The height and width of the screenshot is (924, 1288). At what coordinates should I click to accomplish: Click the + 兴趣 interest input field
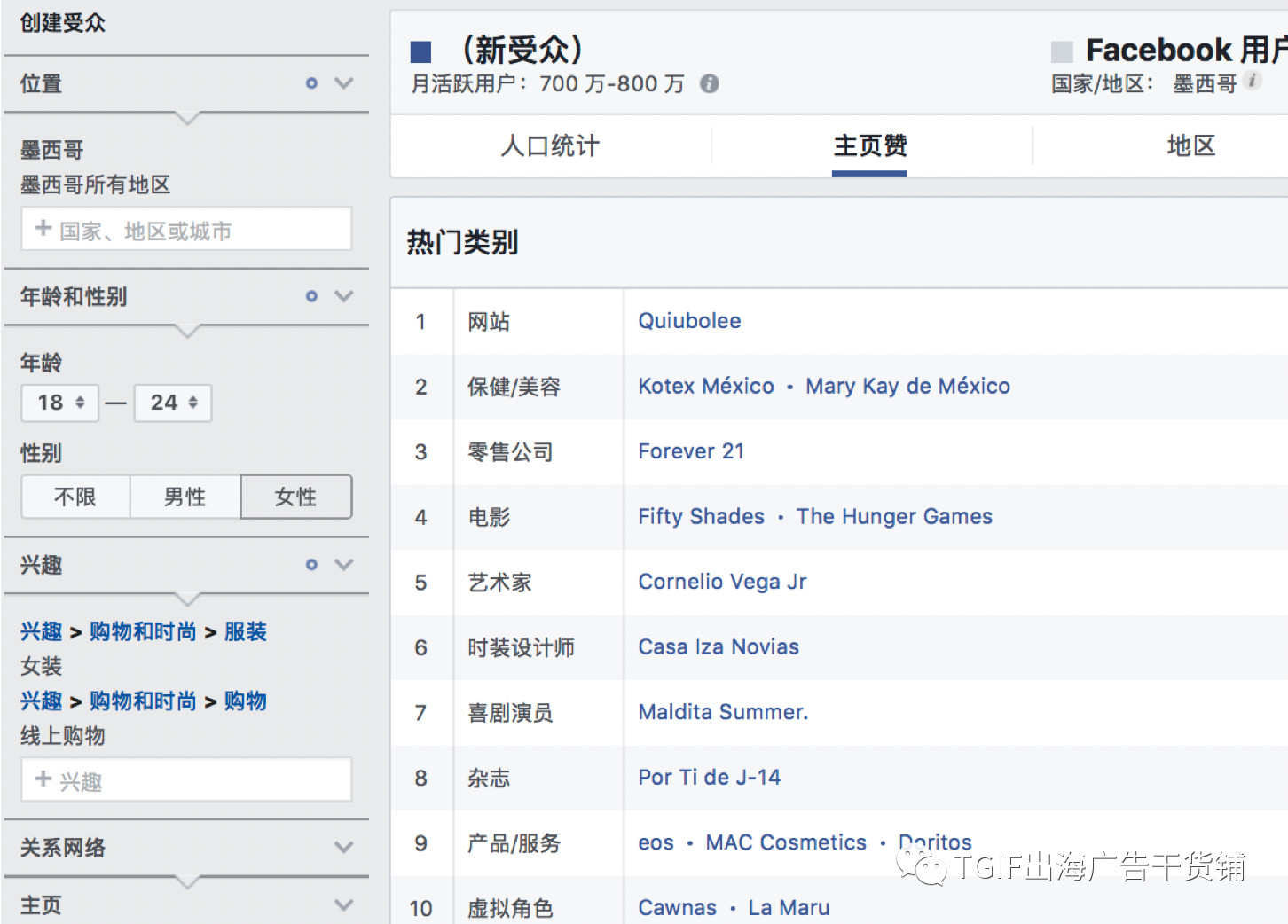click(x=186, y=780)
